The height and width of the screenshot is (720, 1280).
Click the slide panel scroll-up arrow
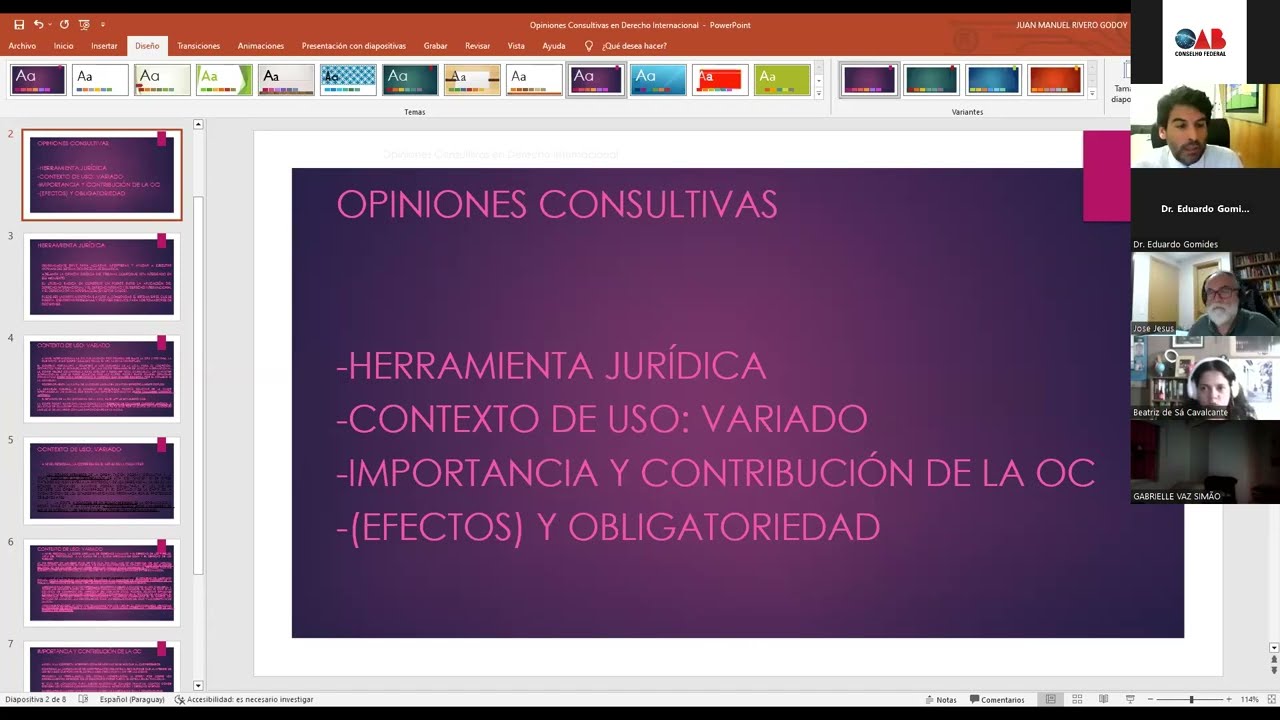pyautogui.click(x=198, y=124)
